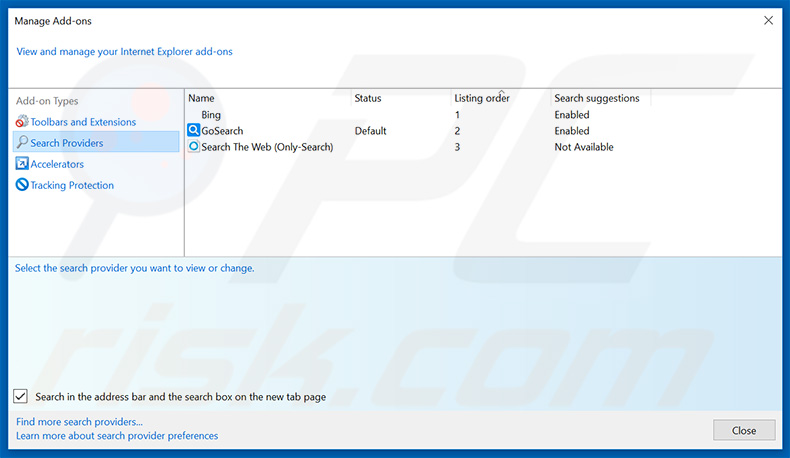Sort by Search suggestions column header
Screen dimensions: 790x458
click(x=597, y=98)
